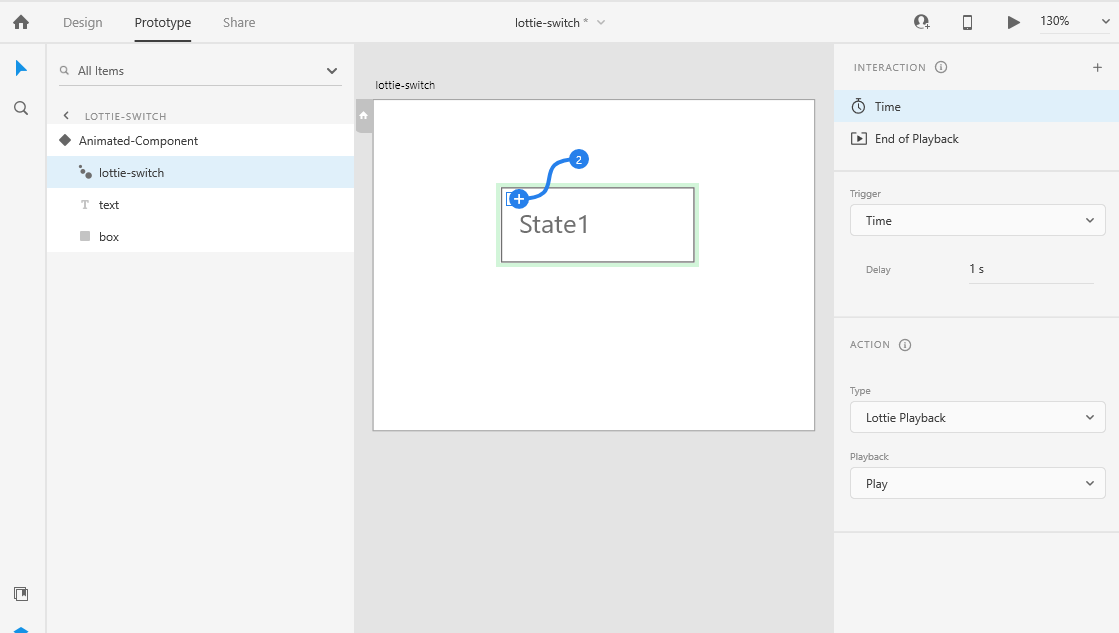Click the Delay value input field
Screen dimensions: 1119x633
click(x=1031, y=269)
